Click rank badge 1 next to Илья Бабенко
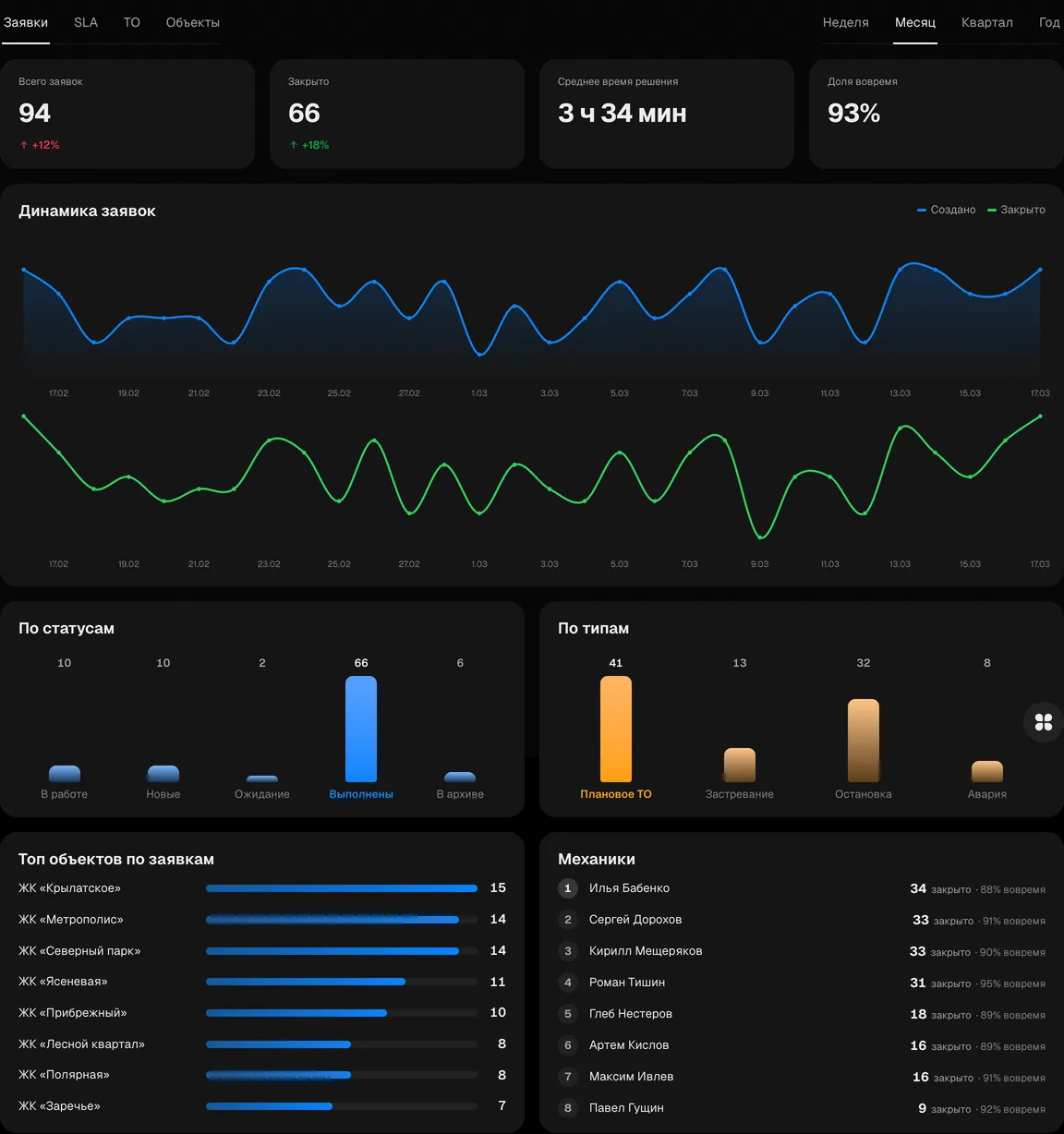Image resolution: width=1064 pixels, height=1134 pixels. 568,888
